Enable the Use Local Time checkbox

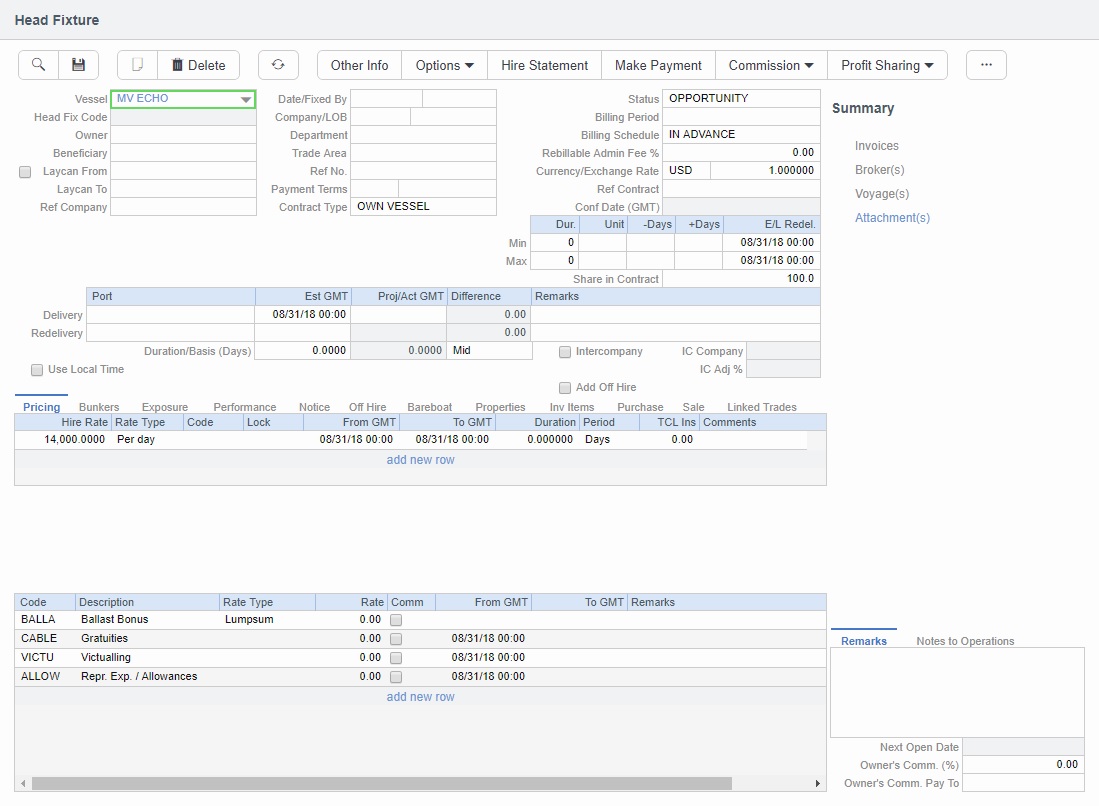click(37, 370)
